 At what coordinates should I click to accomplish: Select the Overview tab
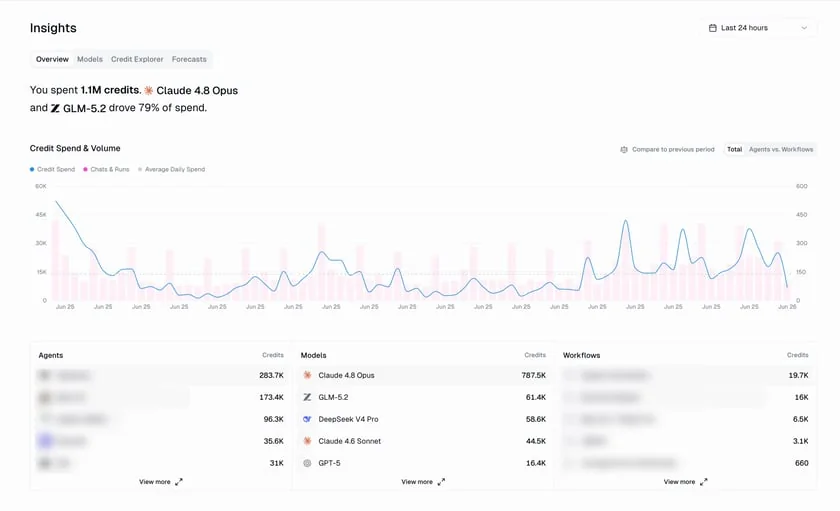[52, 59]
